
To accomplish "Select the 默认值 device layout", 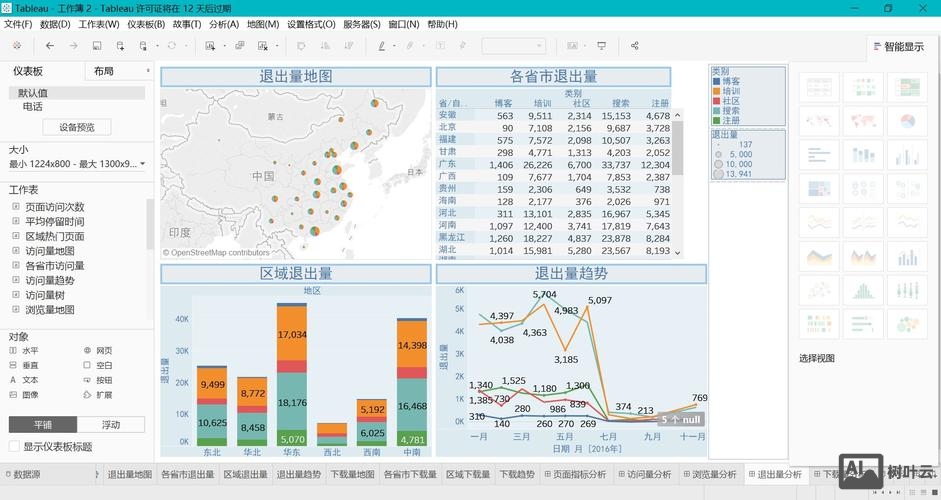I will point(77,92).
